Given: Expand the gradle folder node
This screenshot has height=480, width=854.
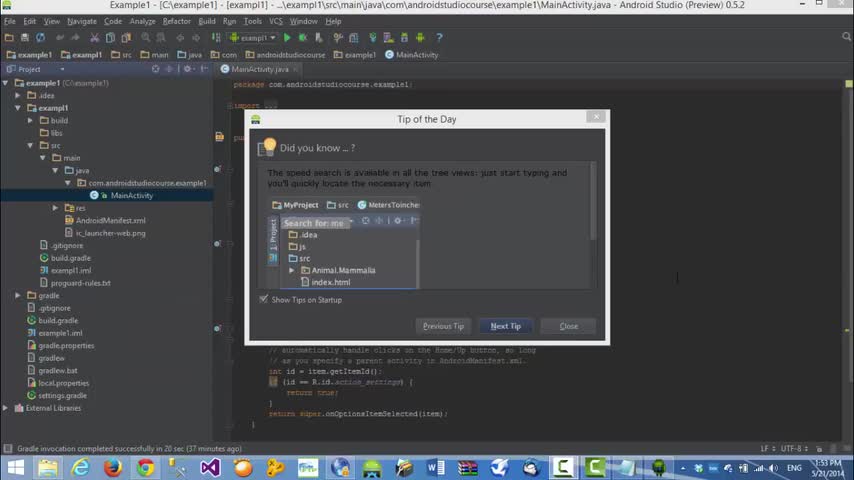Looking at the screenshot, I should click(18, 295).
